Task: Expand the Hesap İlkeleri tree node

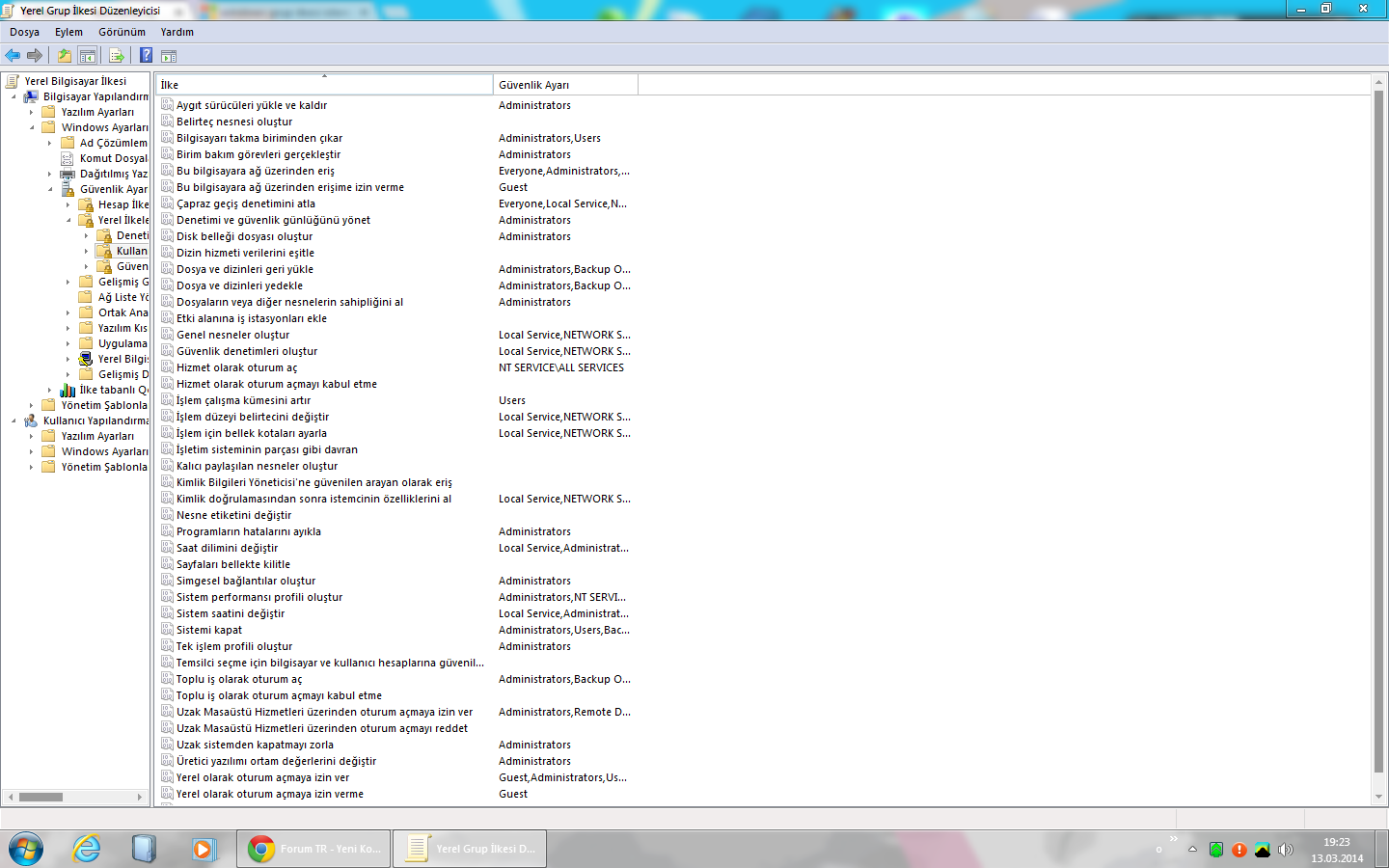Action: click(68, 204)
